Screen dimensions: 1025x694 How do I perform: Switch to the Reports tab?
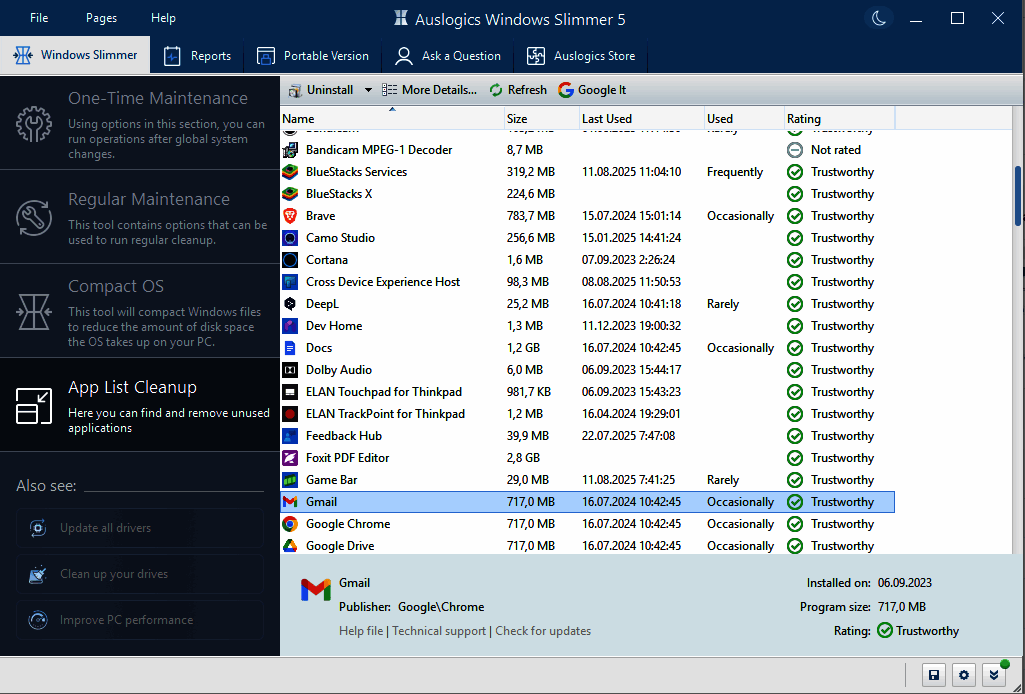pos(197,56)
